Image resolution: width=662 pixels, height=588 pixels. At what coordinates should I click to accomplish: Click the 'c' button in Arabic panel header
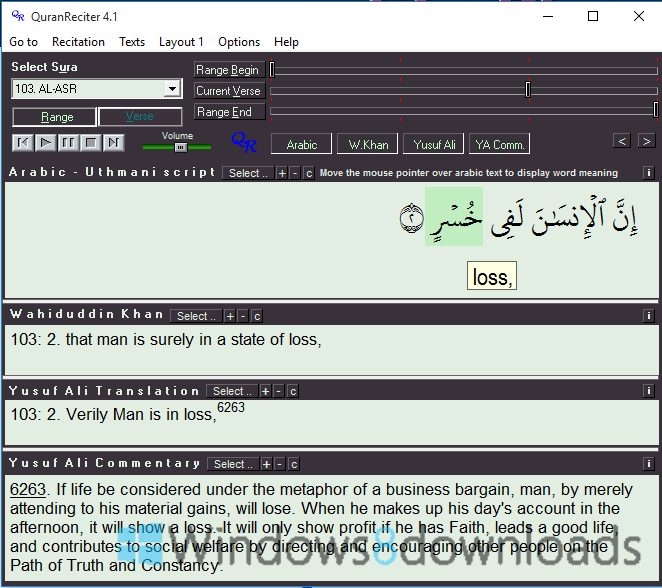click(x=309, y=173)
